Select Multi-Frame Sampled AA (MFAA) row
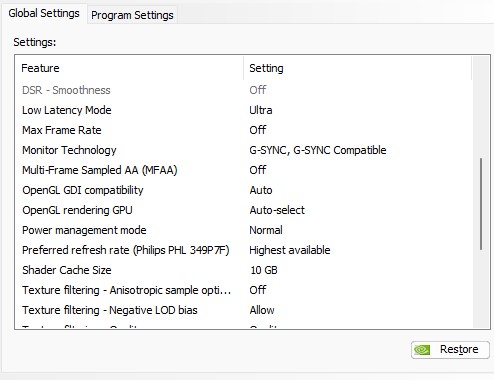This screenshot has height=380, width=494. coord(244,170)
